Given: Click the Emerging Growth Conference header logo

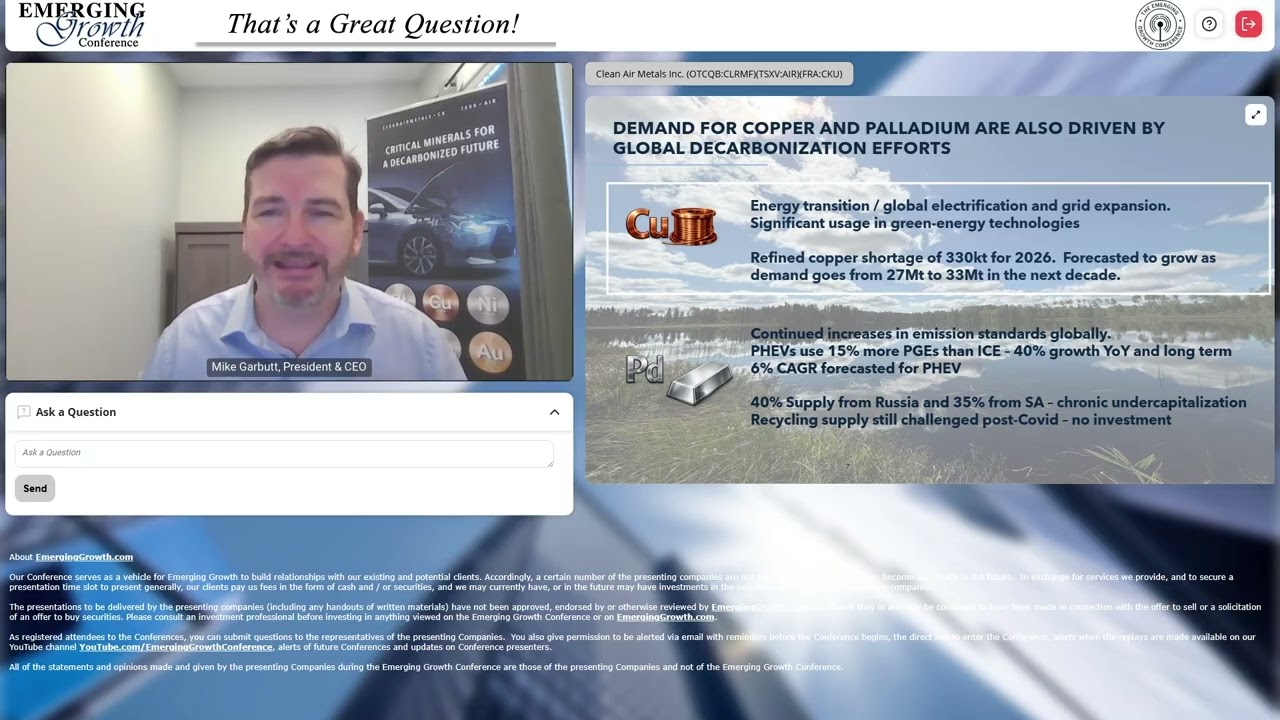Looking at the screenshot, I should coord(82,25).
